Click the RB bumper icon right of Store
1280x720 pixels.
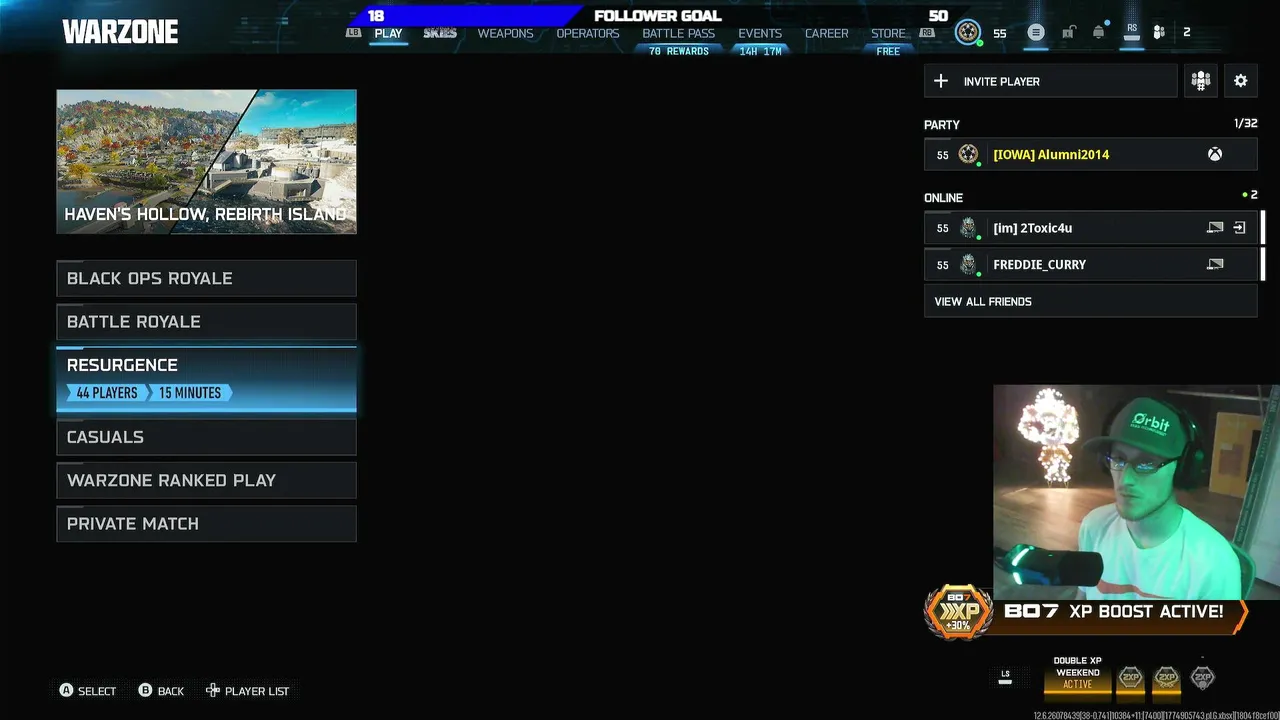(927, 33)
